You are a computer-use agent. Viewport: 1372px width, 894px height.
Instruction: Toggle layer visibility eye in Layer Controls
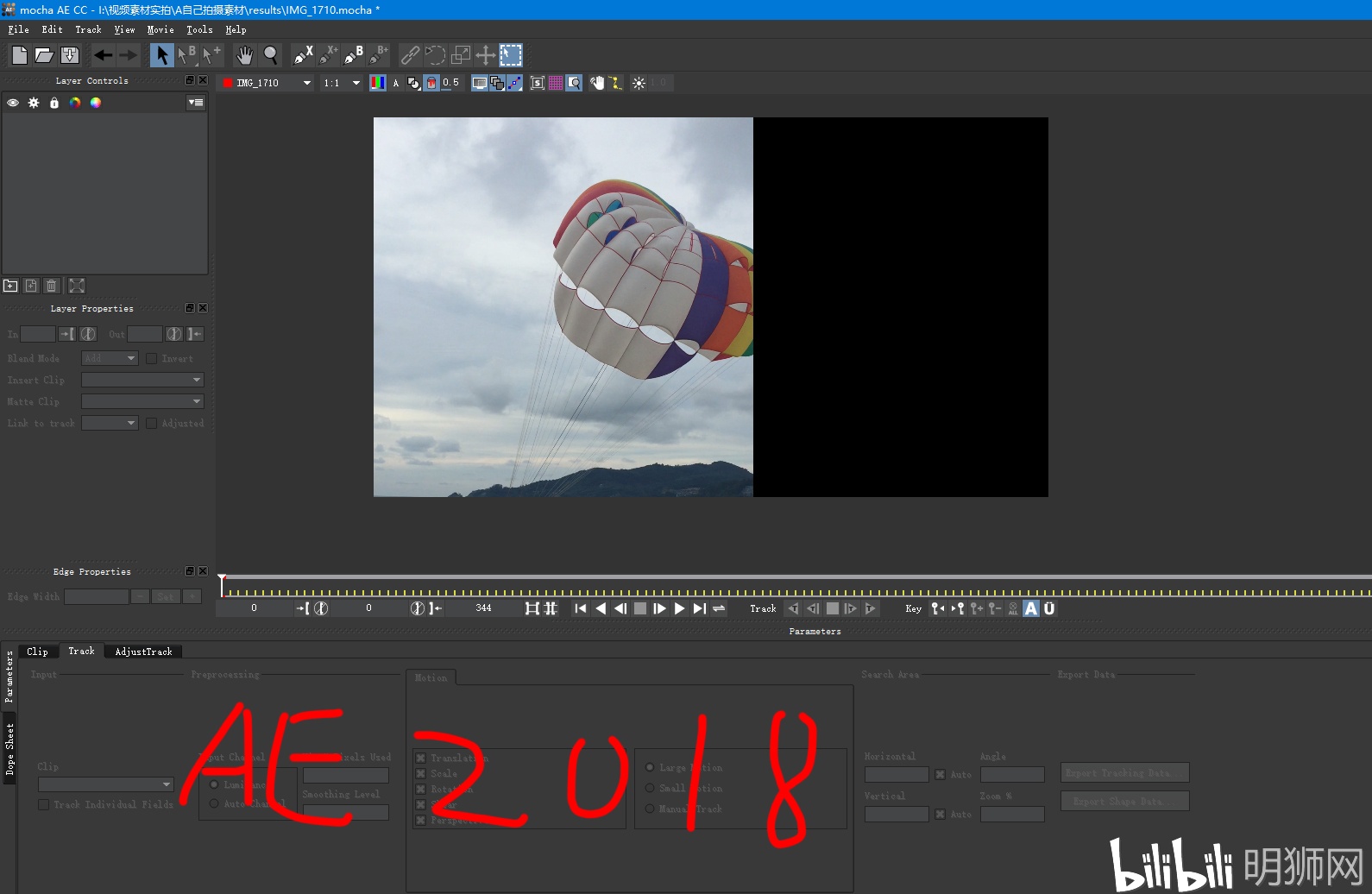click(x=13, y=103)
